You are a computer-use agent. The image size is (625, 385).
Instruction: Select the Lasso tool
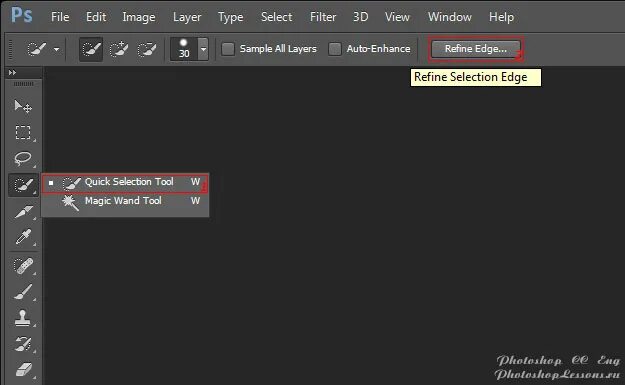coord(23,159)
